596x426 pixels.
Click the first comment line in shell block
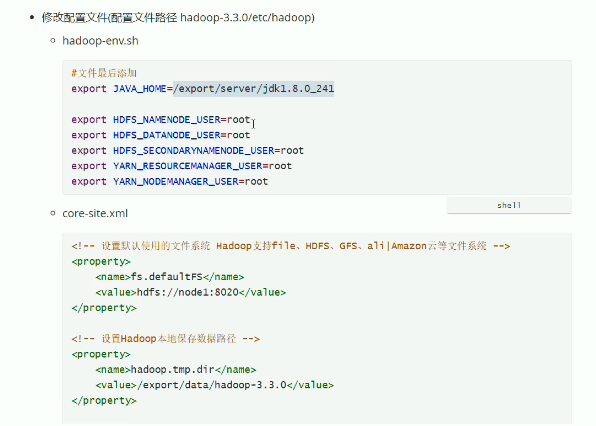(x=104, y=73)
